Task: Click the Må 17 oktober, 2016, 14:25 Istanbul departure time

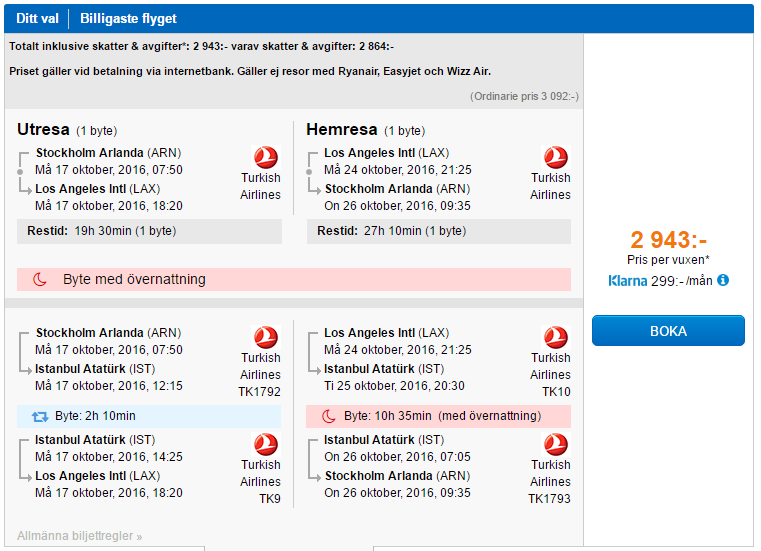Action: (109, 457)
